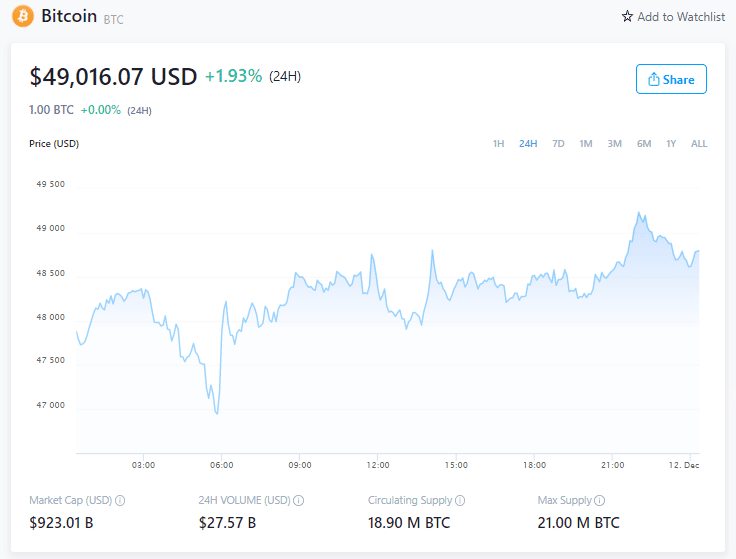Click the 47 000 axis label
736x559 pixels.
(51, 405)
